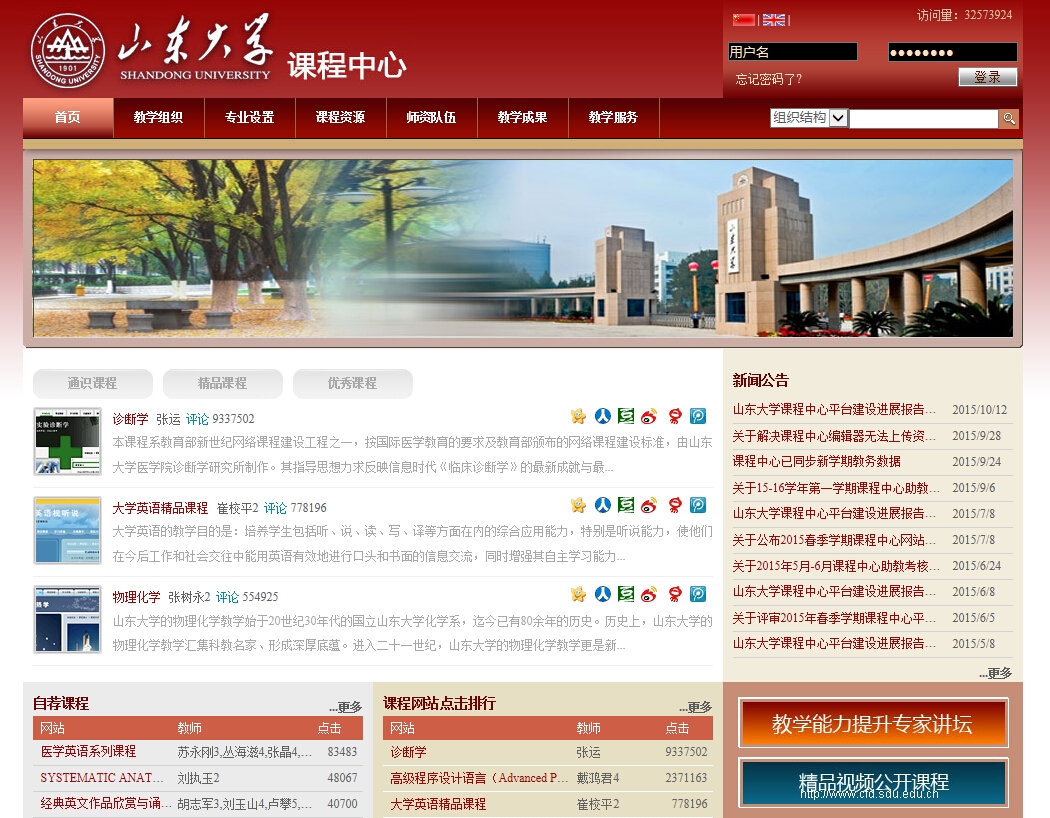
Task: Click the Shandong University emblem logo
Action: 67,48
